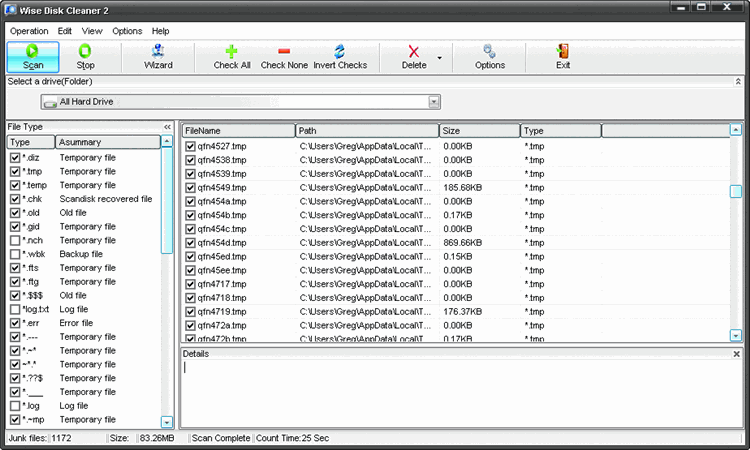Uncheck file qfn4718.tmp
The width and height of the screenshot is (750, 450).
[190, 298]
